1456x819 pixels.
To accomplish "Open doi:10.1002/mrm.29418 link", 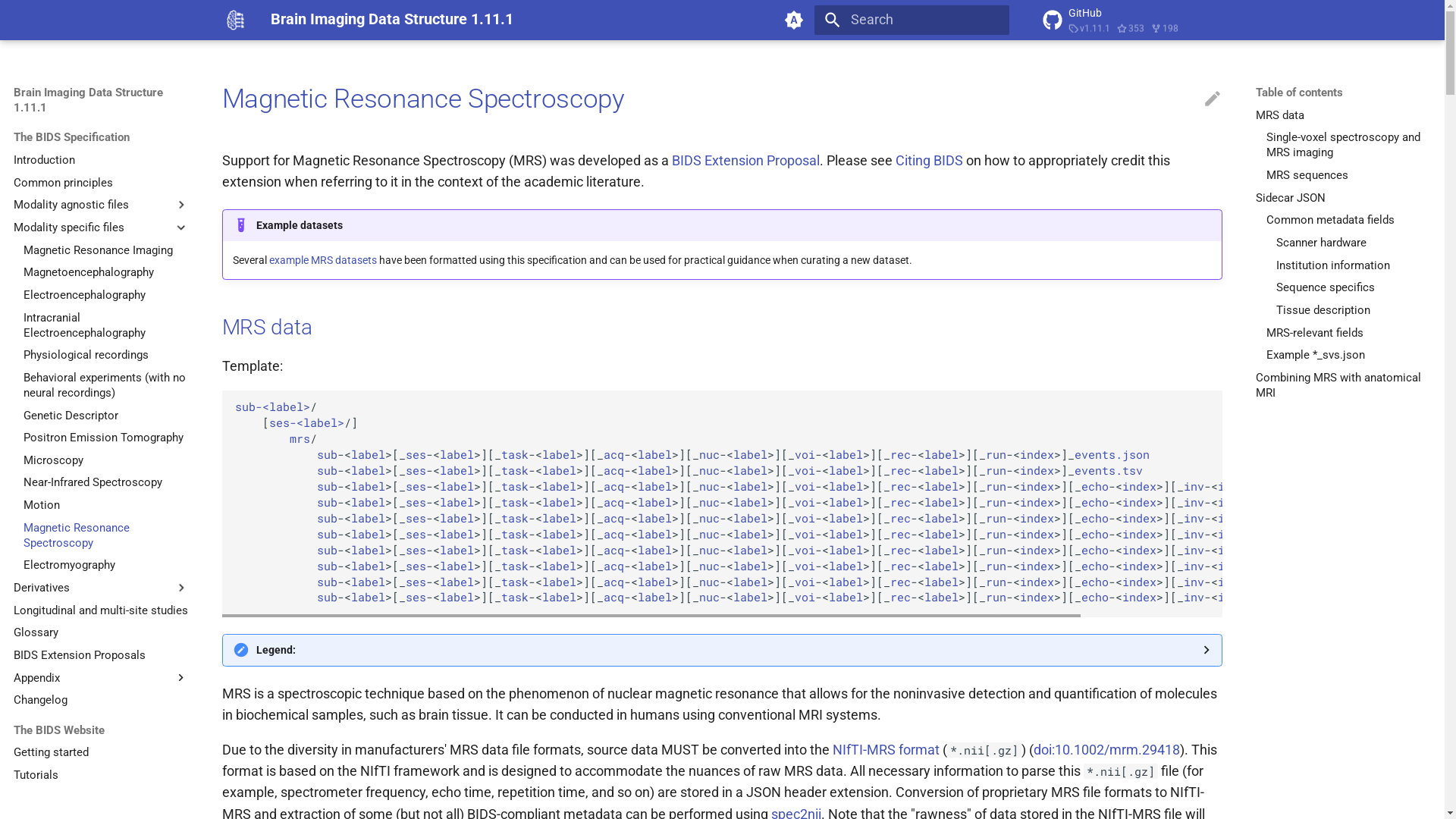I will (x=1106, y=750).
